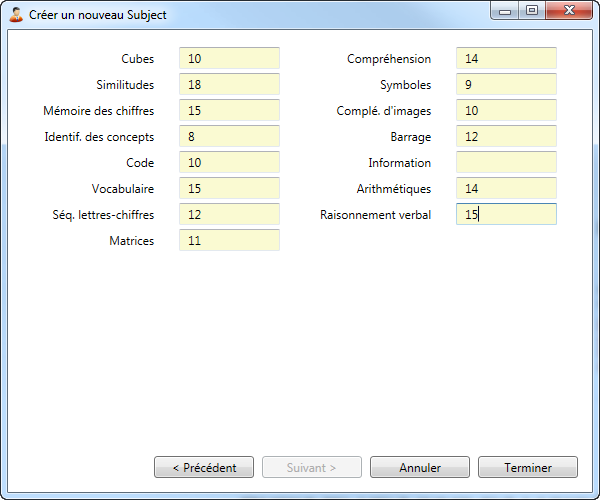Click the Précédent button
Screen dimensions: 600x500
point(204,467)
